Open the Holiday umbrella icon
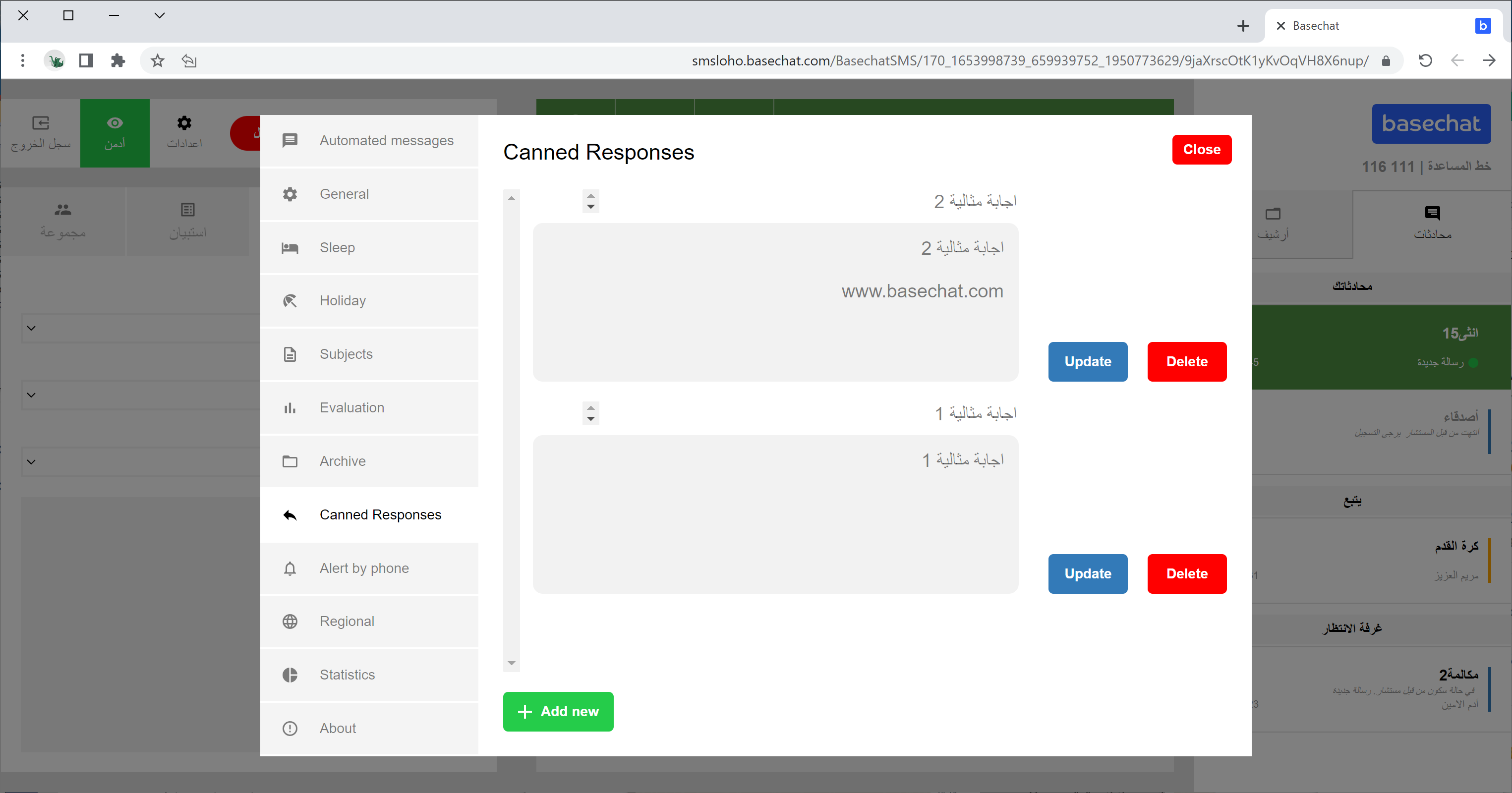The height and width of the screenshot is (793, 1512). pos(290,300)
